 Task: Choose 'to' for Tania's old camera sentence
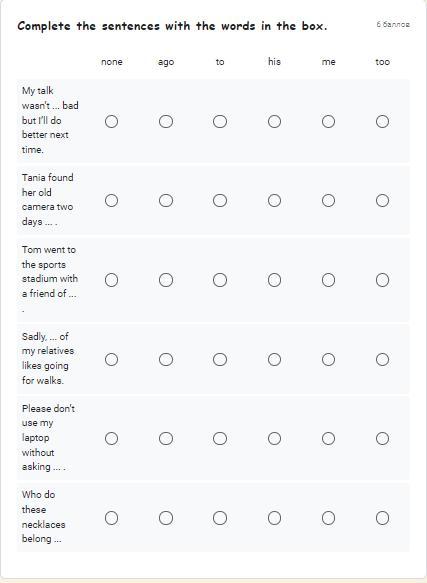tap(220, 200)
